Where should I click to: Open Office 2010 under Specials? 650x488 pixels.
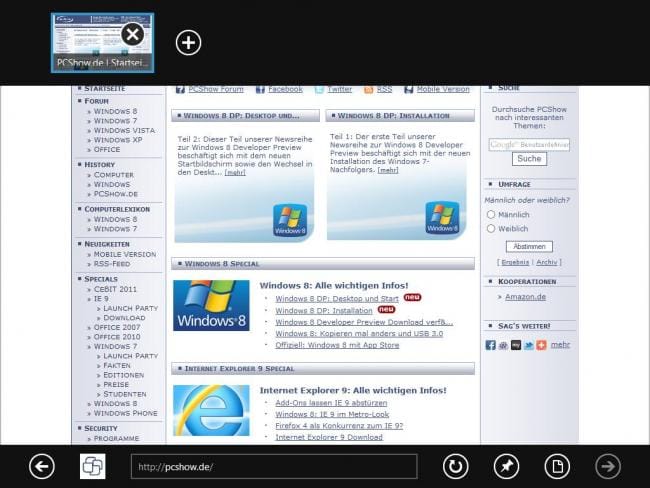point(117,337)
